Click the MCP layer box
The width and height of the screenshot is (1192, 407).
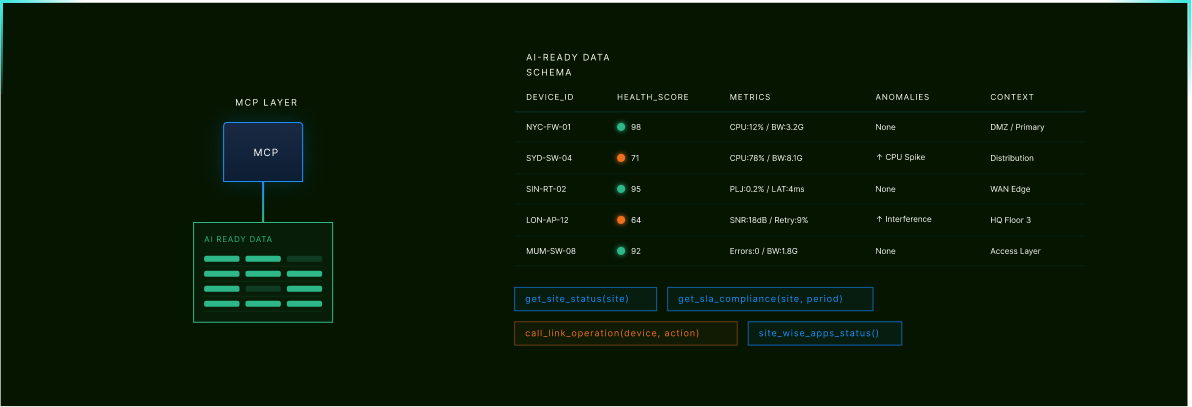click(x=263, y=152)
